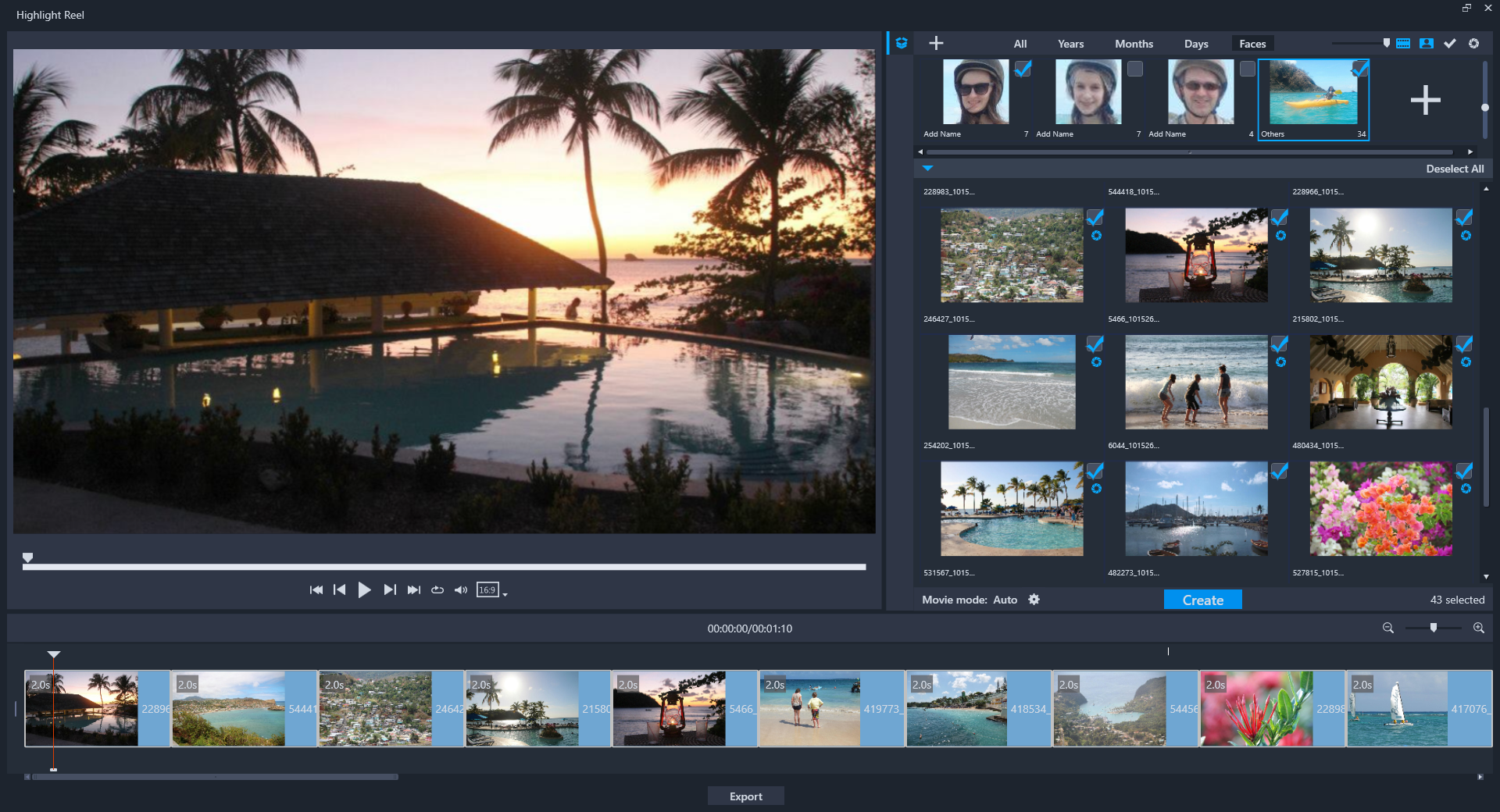Click the volume speaker icon
Image resolution: width=1500 pixels, height=812 pixels.
coord(461,590)
